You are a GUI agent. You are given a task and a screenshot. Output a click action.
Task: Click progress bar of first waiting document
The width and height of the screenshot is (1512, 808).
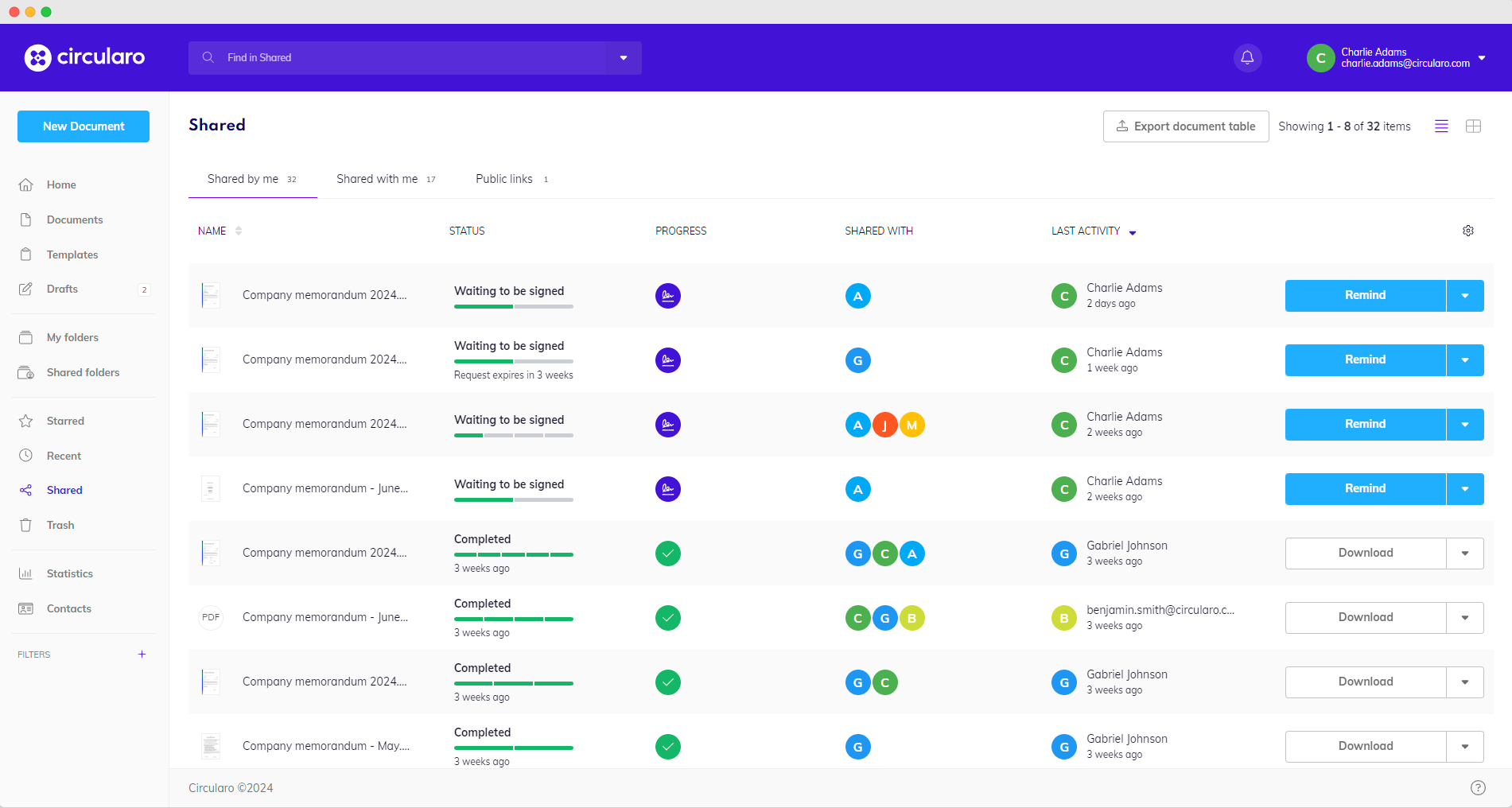click(x=513, y=306)
